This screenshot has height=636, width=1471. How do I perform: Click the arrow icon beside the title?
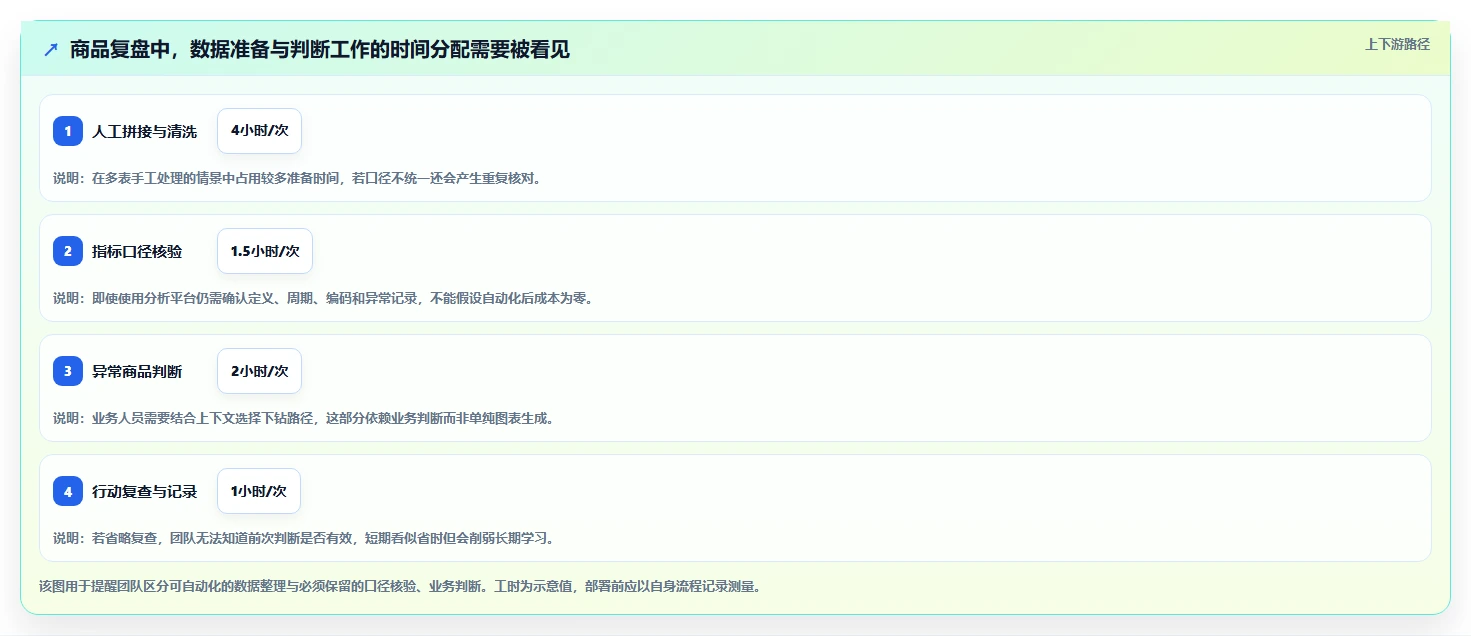coord(51,49)
